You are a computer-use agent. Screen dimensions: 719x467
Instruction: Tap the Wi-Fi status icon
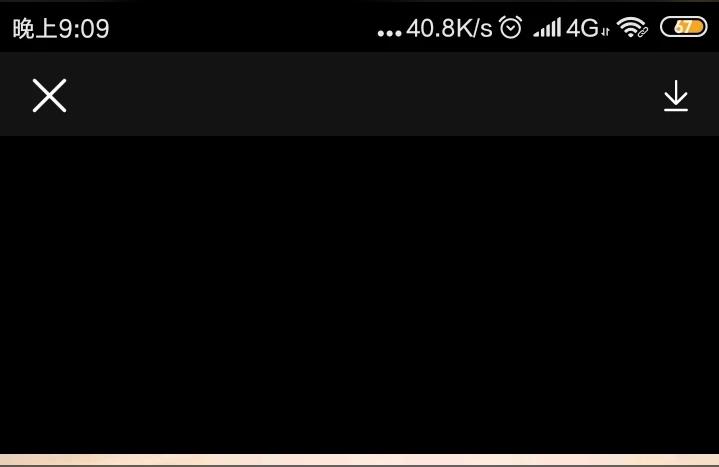[632, 27]
